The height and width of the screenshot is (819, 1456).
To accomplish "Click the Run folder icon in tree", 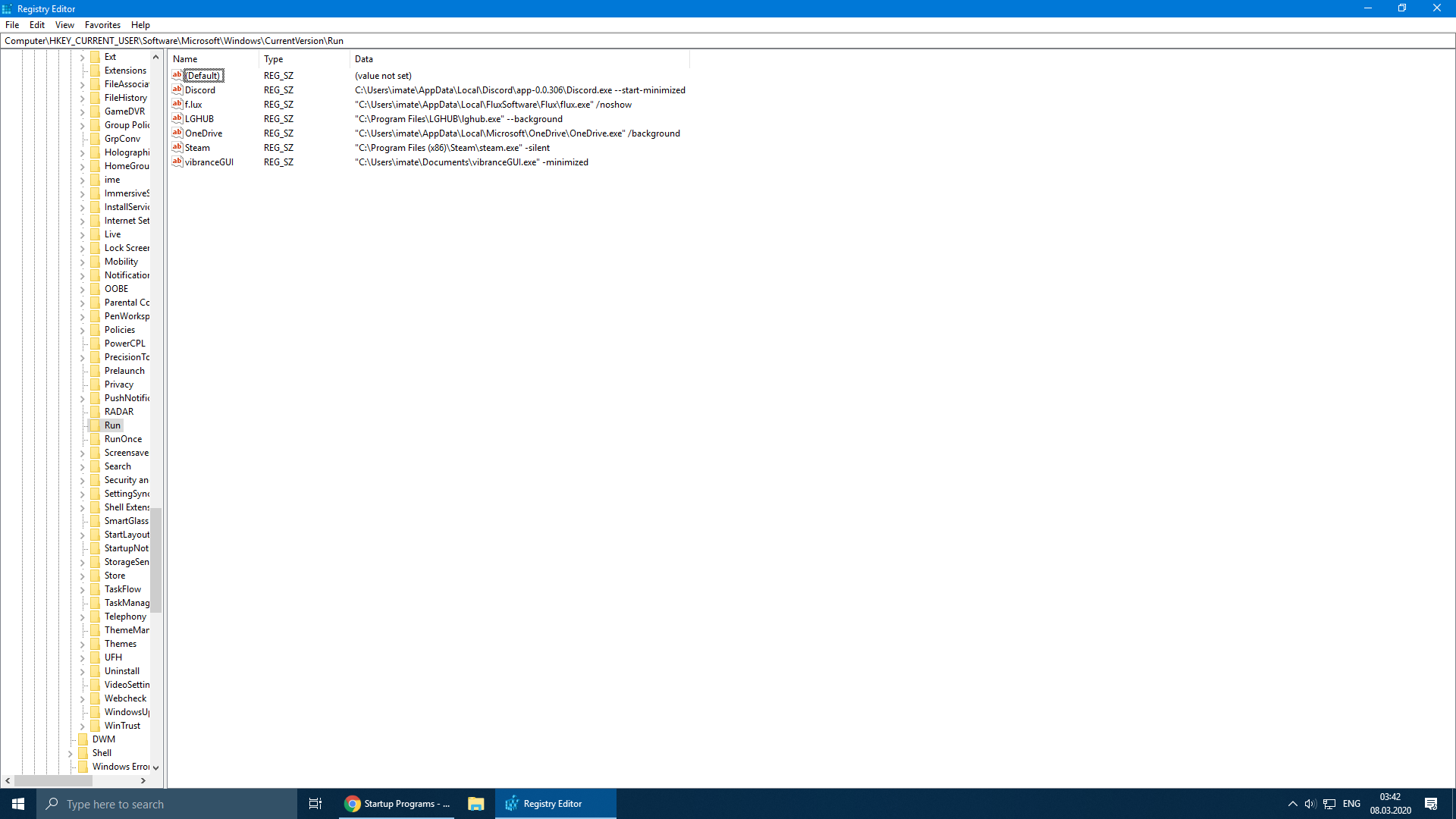I will [x=95, y=425].
